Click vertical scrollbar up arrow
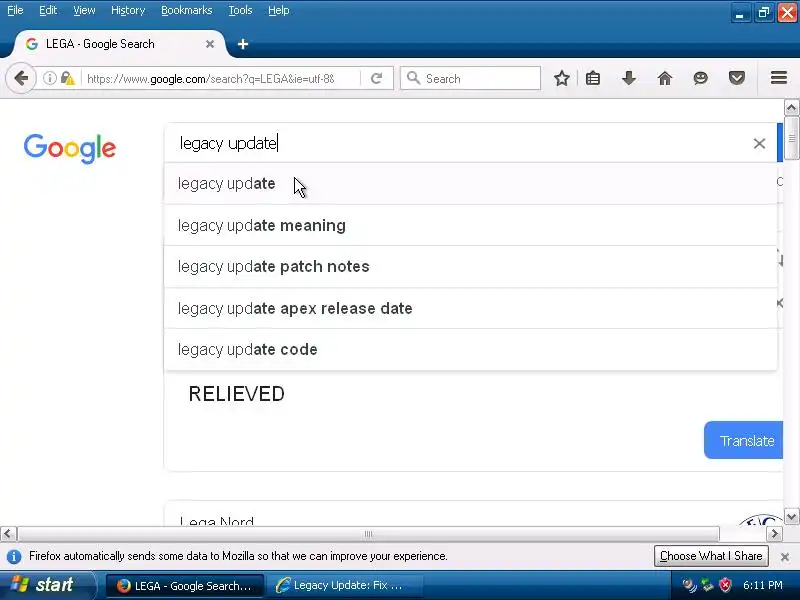 pos(791,108)
